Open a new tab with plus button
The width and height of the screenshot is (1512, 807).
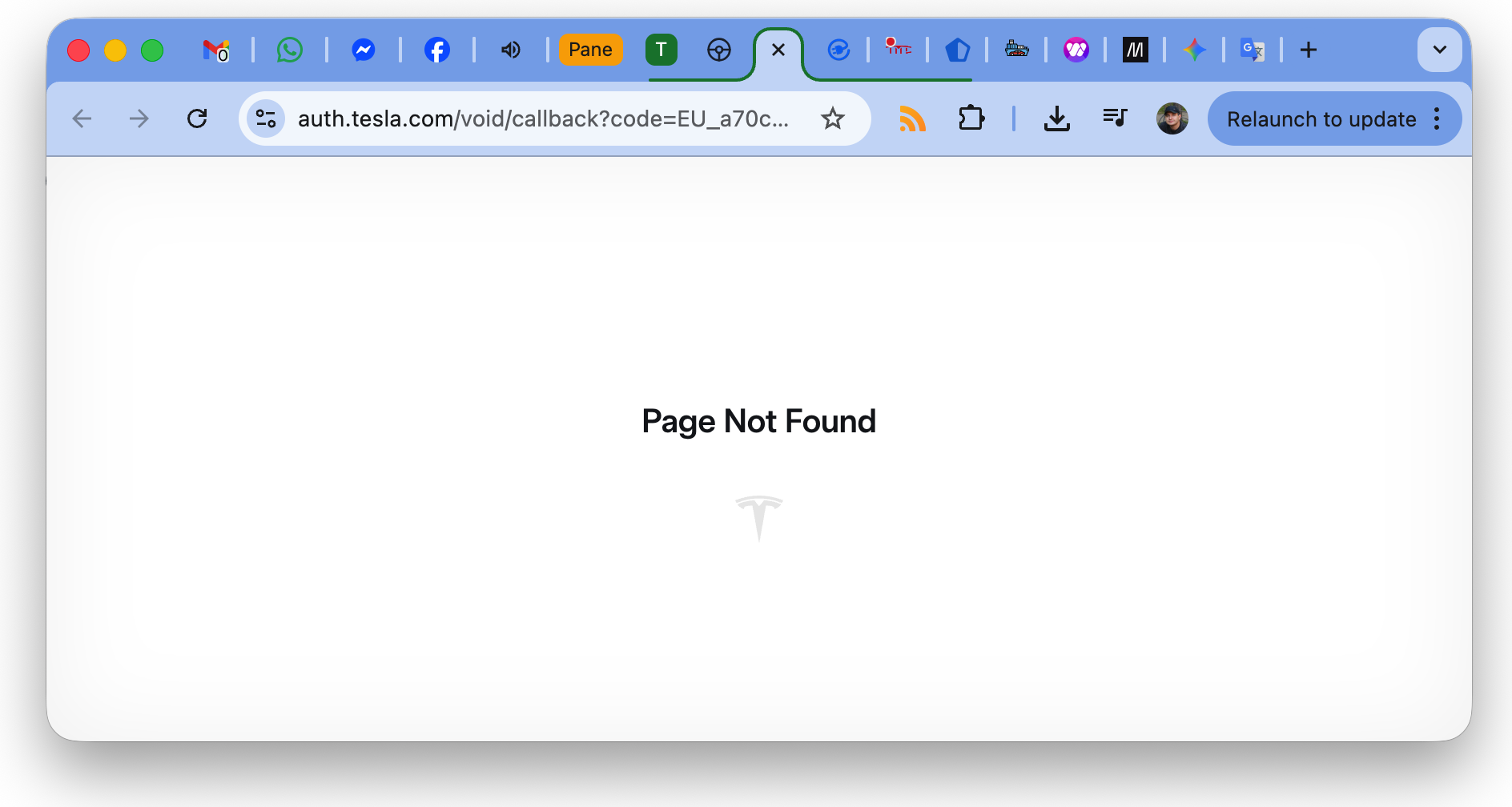pos(1308,50)
